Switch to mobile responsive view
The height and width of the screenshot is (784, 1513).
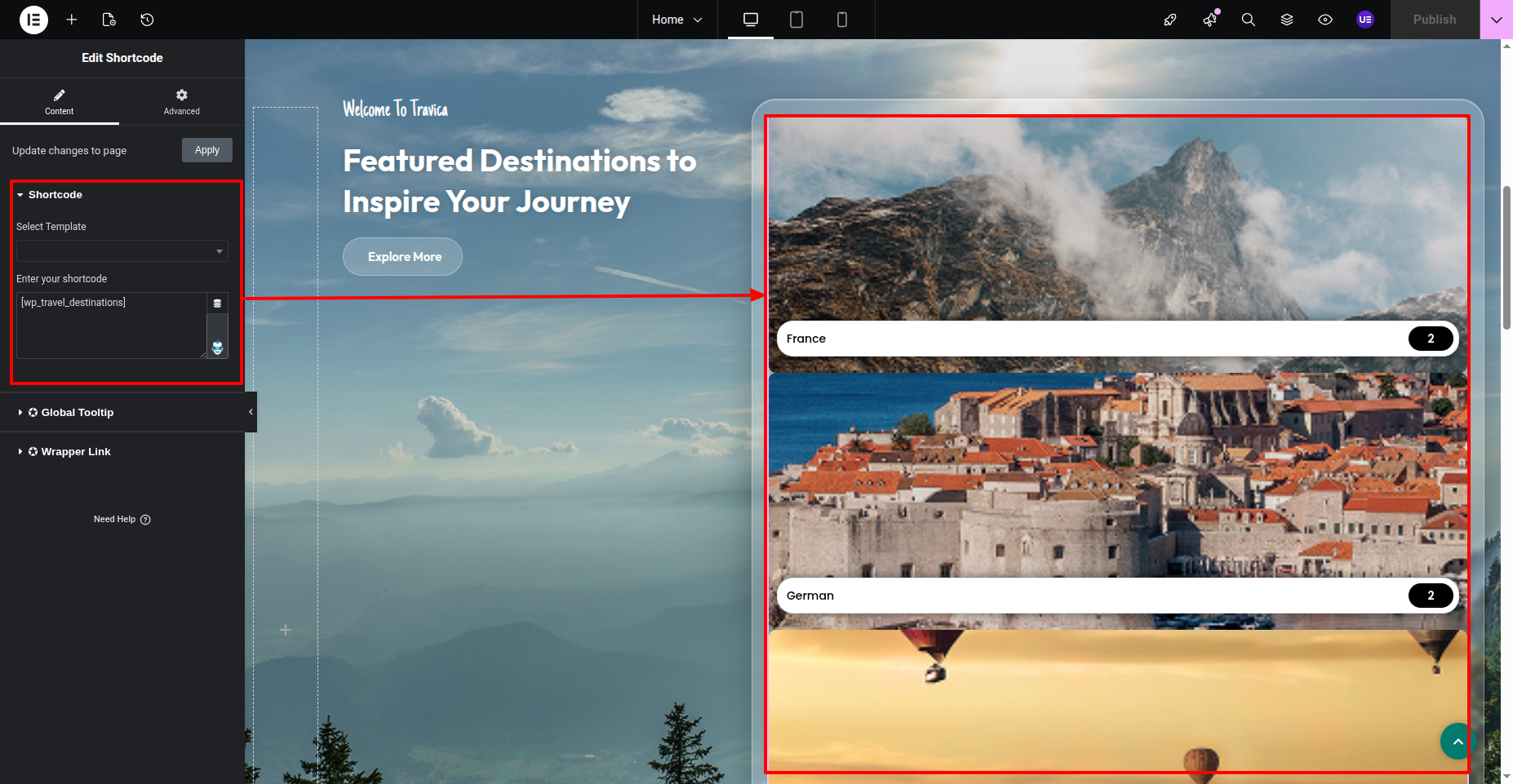coord(842,20)
